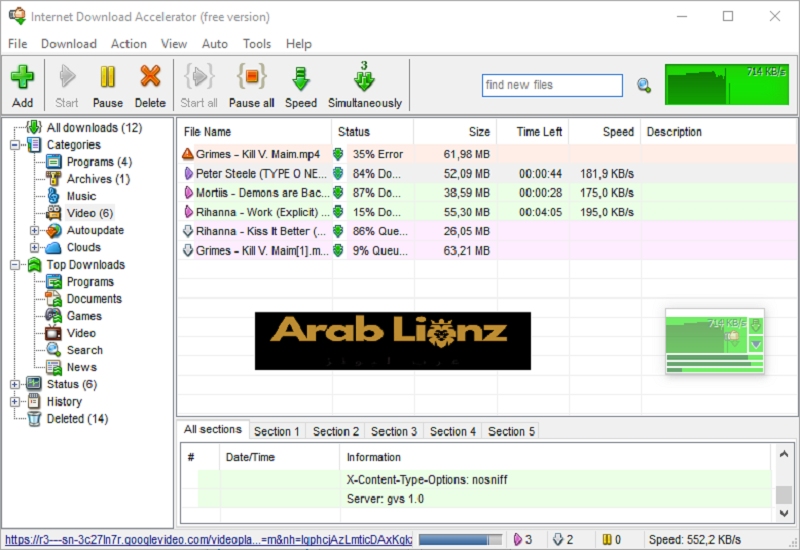The height and width of the screenshot is (550, 800).
Task: Select Rihanna - Kiss It Better row
Action: tap(487, 232)
